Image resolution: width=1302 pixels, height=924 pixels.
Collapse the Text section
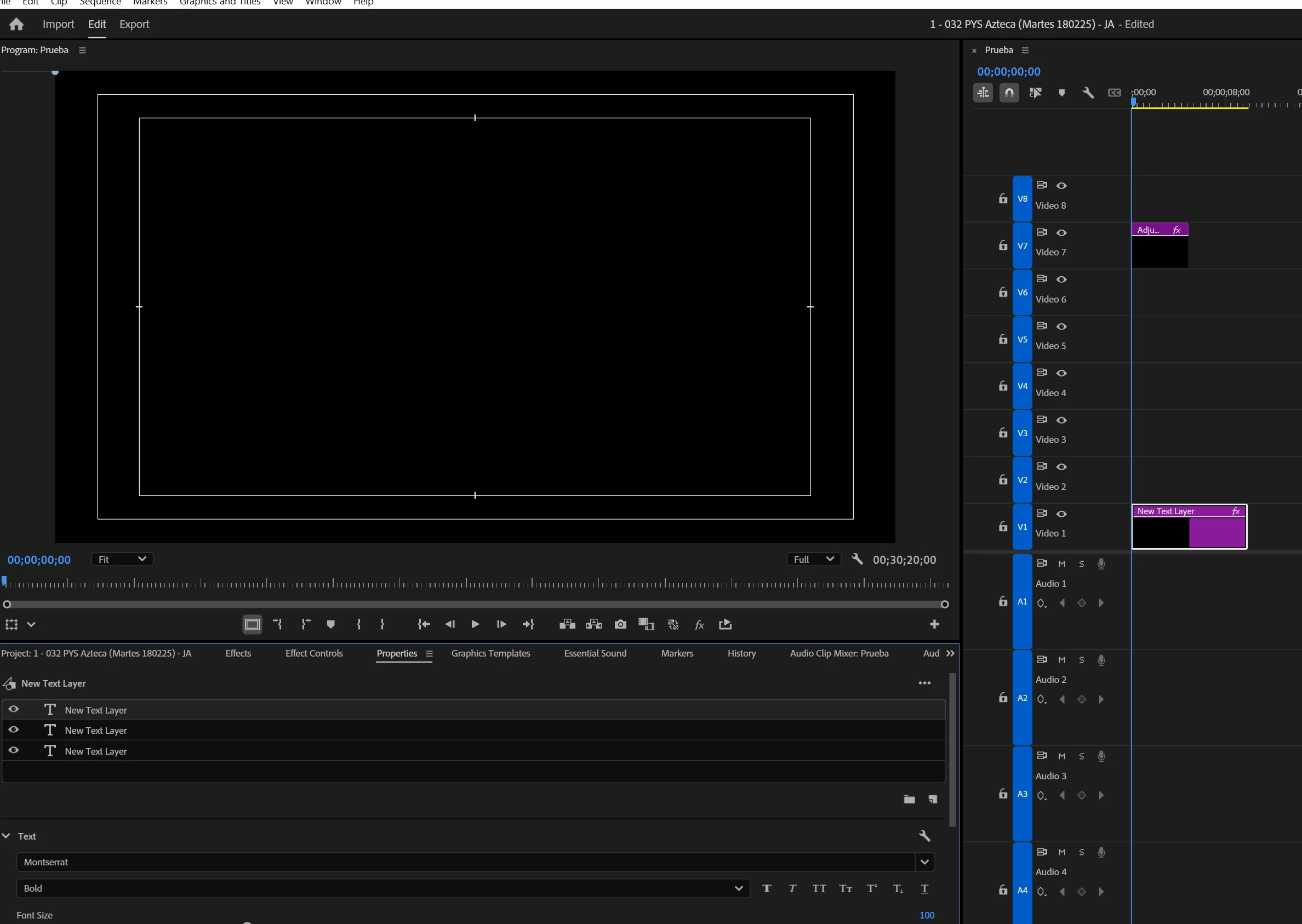(6, 836)
